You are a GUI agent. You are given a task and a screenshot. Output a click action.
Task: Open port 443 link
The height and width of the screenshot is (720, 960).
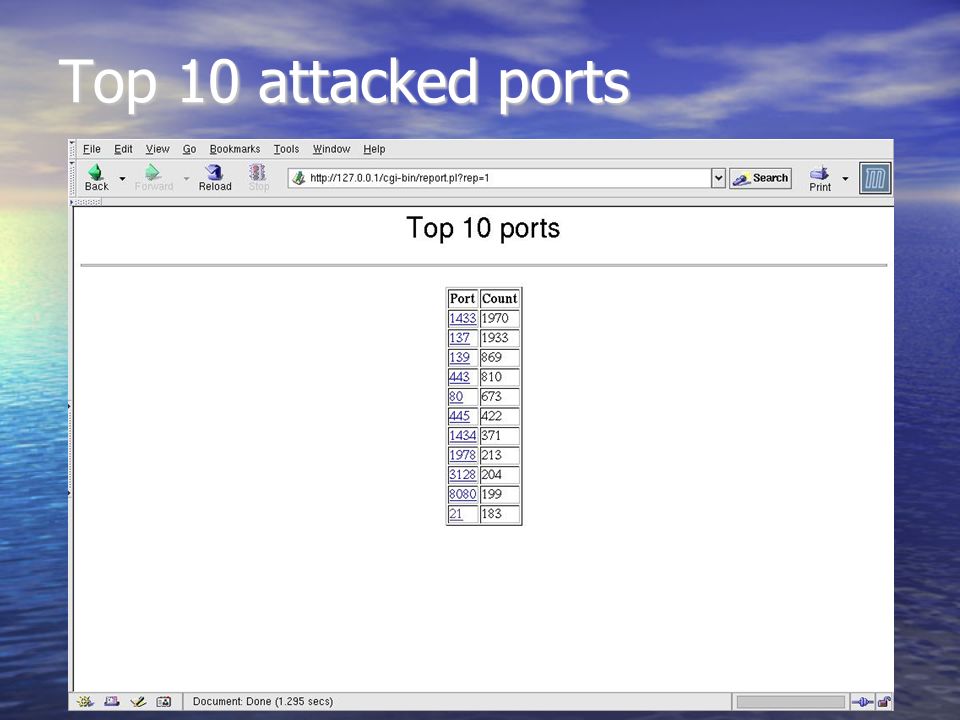(459, 377)
